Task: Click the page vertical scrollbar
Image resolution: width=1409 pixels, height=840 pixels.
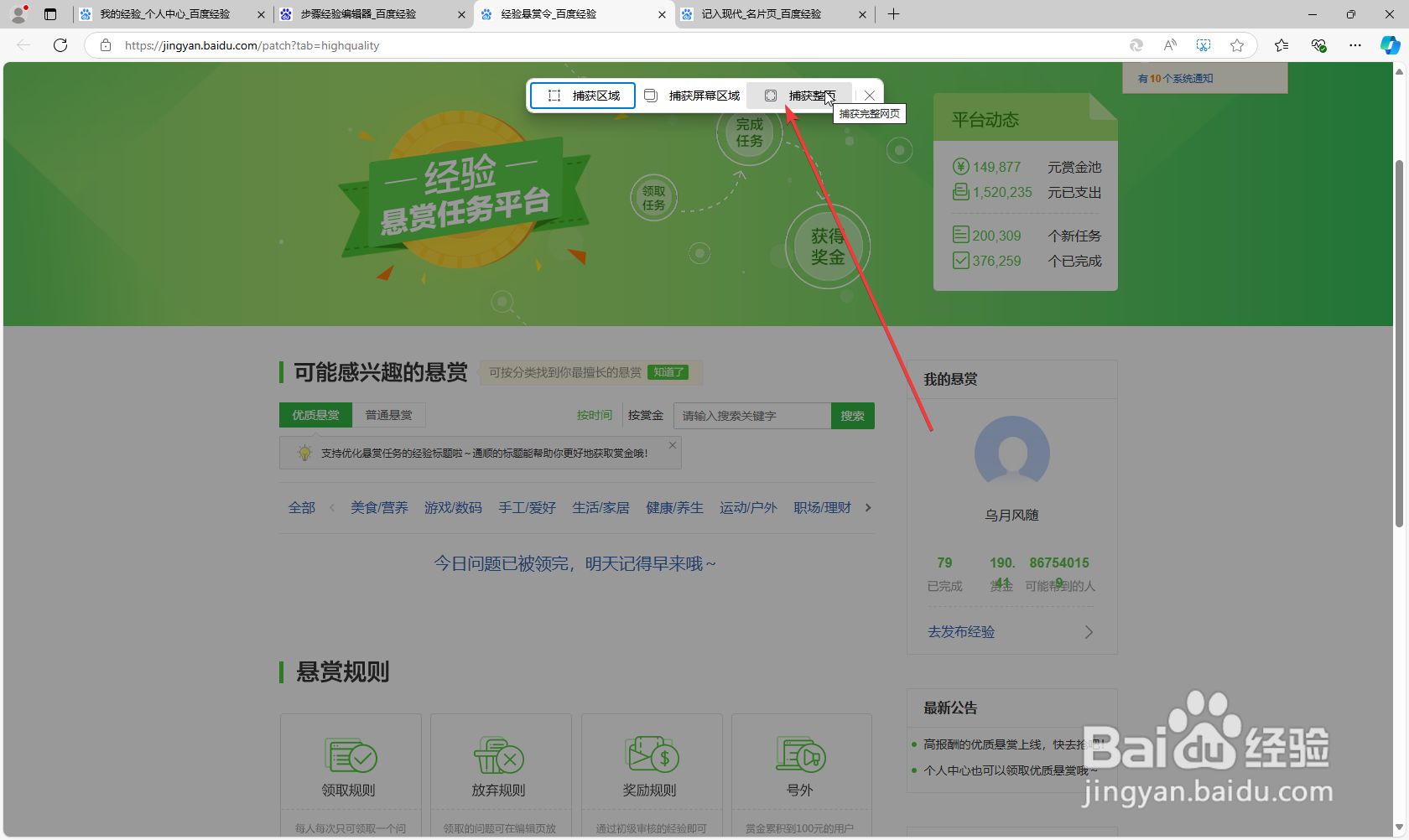Action: pos(1399,344)
